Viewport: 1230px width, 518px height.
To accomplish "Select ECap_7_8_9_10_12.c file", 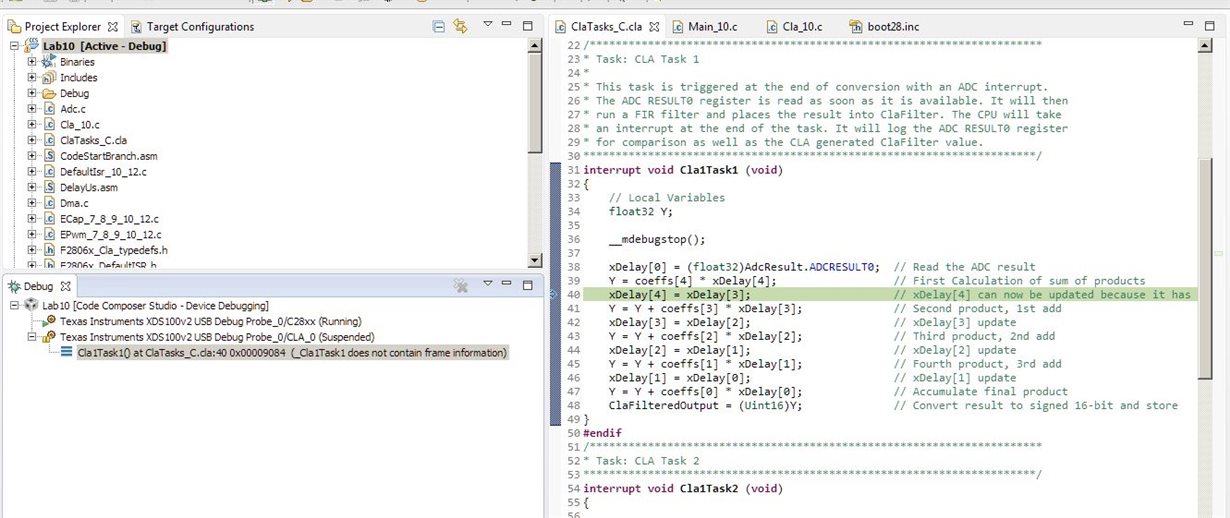I will (x=107, y=219).
